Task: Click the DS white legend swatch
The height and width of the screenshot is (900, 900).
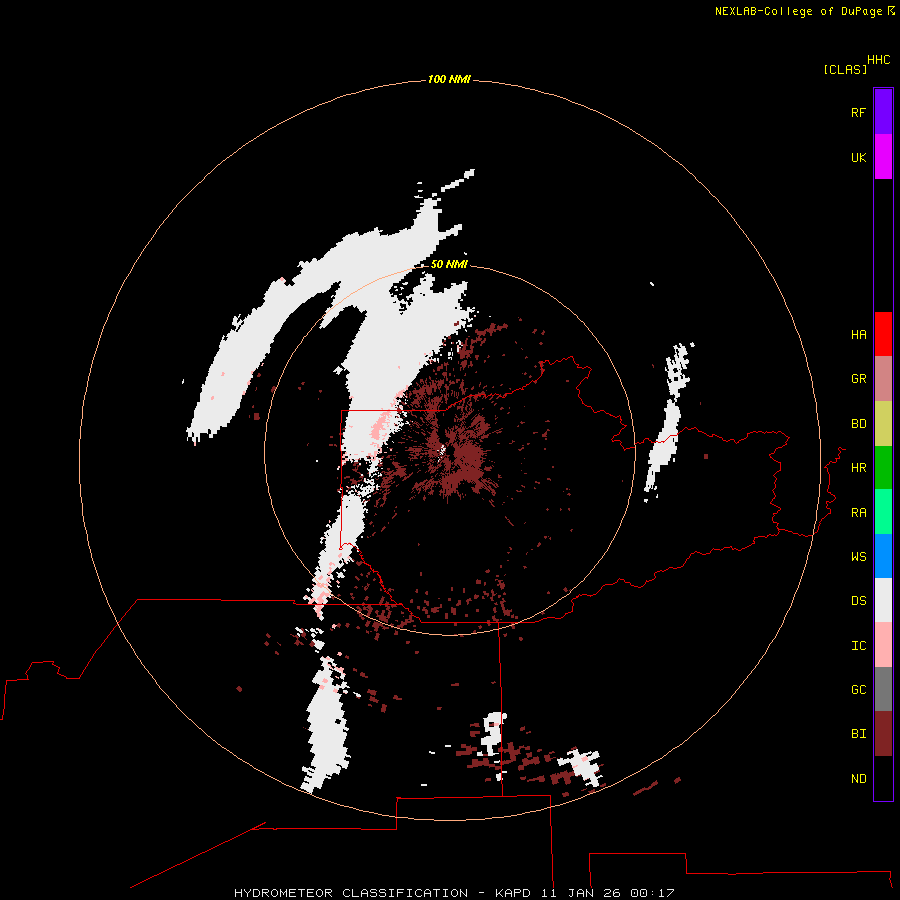Action: (x=883, y=600)
